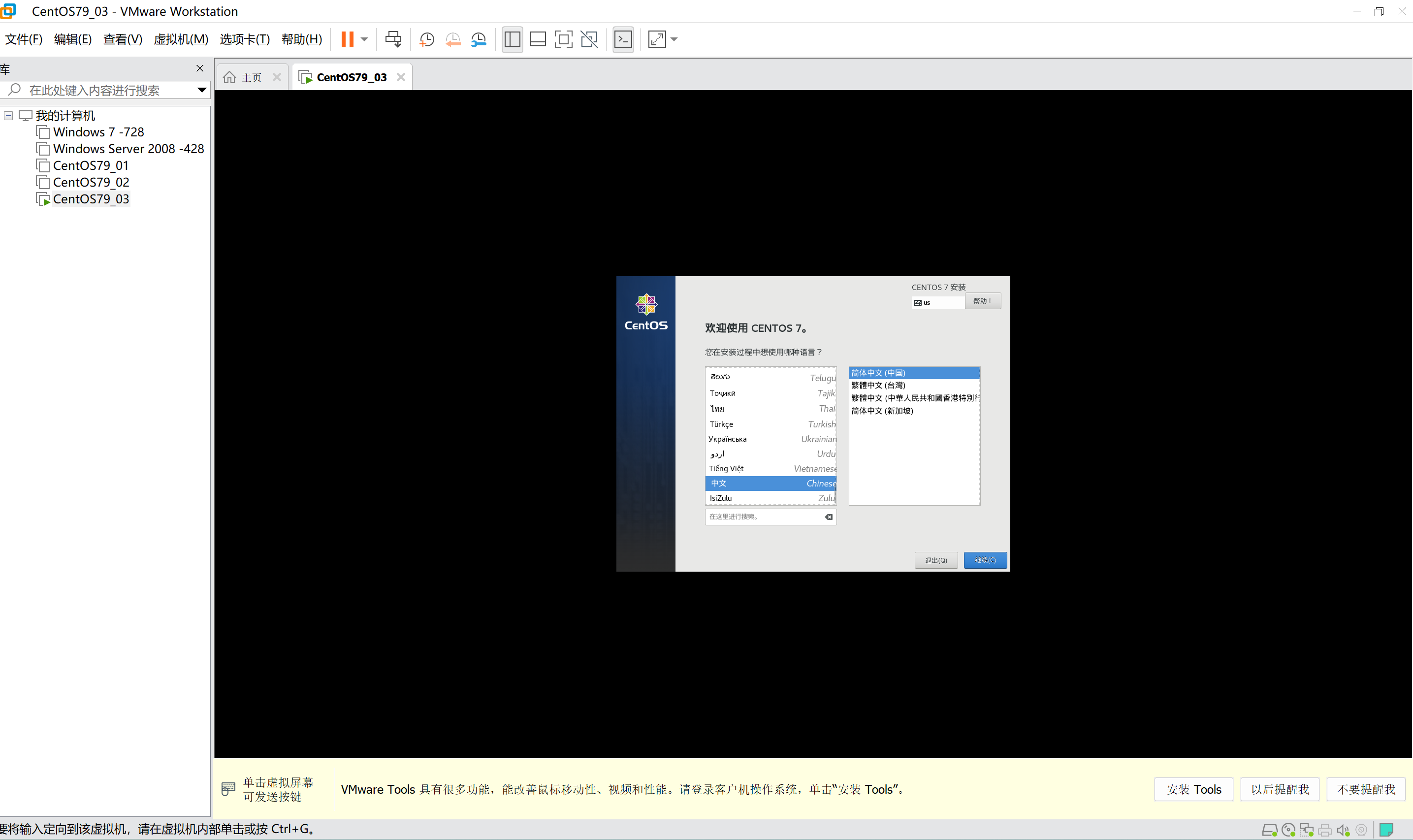Select CentOS79_02 in the library
Image resolution: width=1413 pixels, height=840 pixels.
[91, 182]
